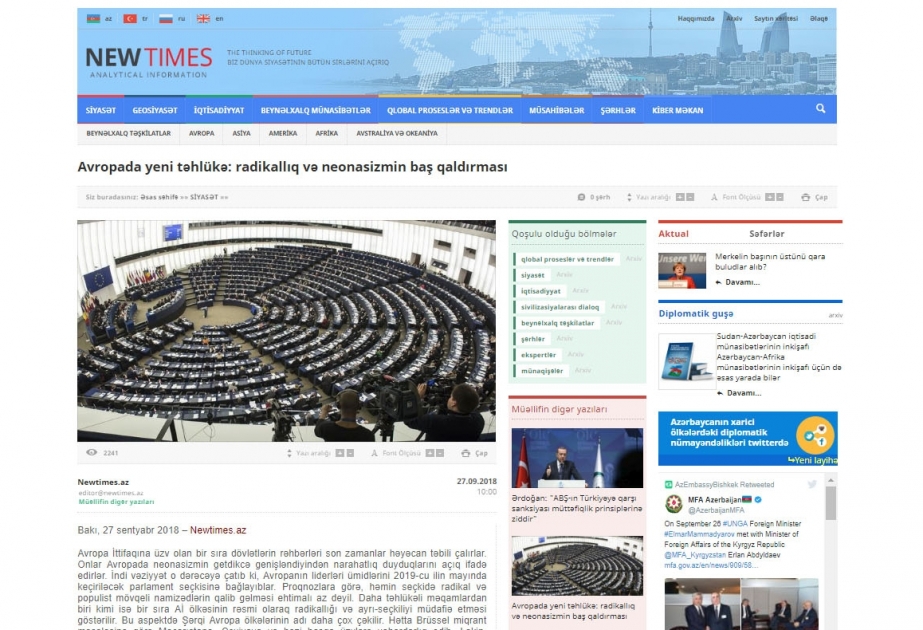Decrease font size in top article toolbar
Screen dimensions: 923x630
(779, 197)
